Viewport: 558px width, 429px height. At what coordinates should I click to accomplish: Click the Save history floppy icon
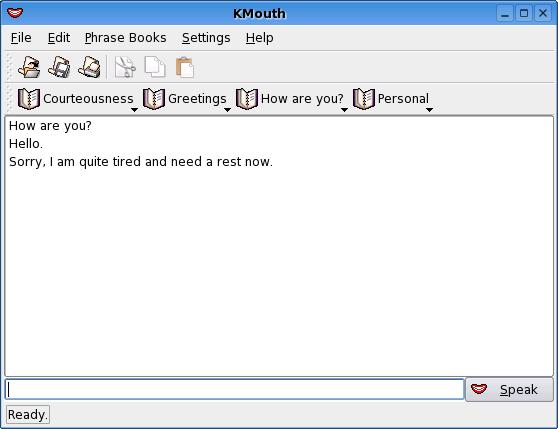pyautogui.click(x=59, y=67)
